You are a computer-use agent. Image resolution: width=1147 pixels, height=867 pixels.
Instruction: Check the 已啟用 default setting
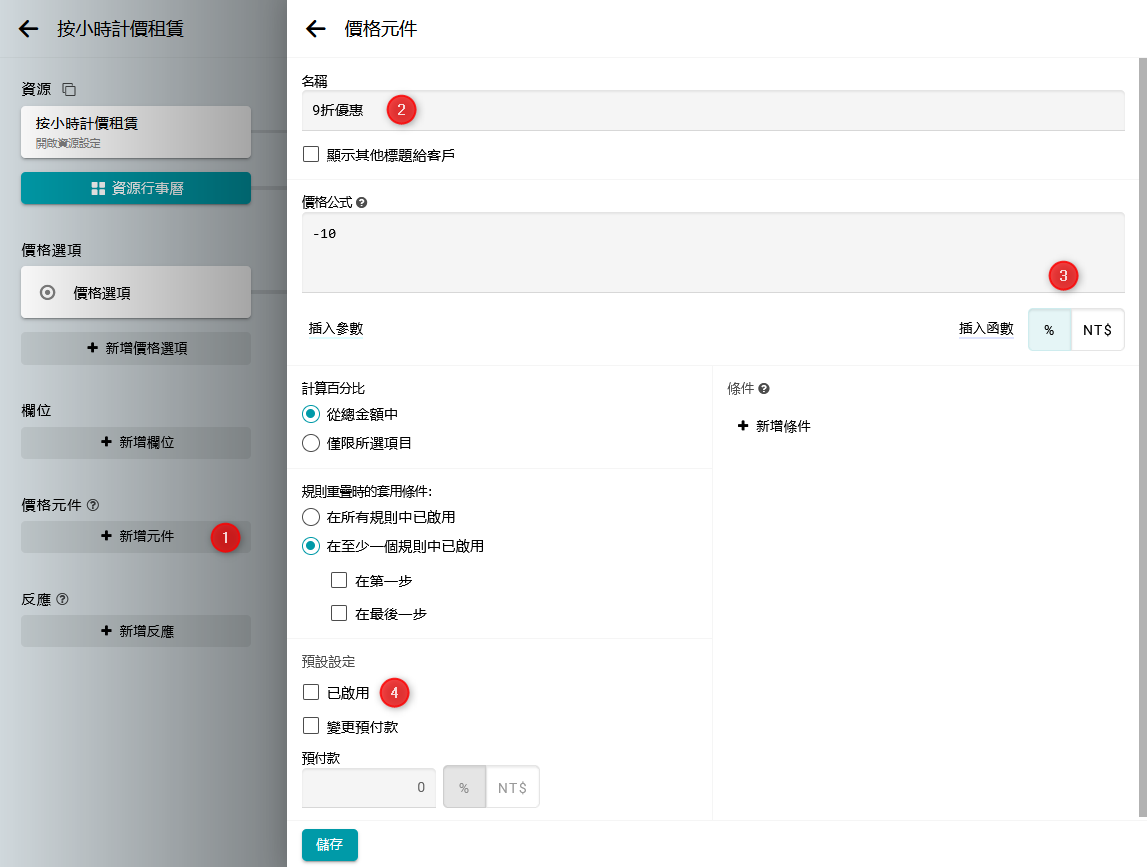(311, 692)
